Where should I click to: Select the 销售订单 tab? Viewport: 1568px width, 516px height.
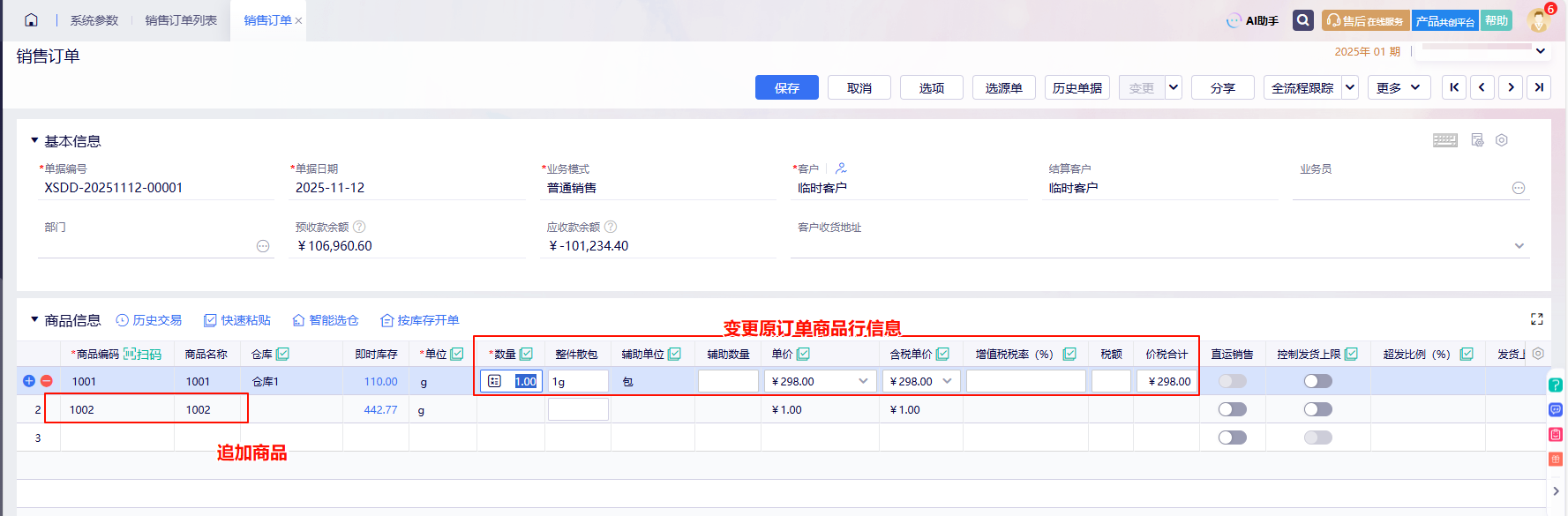(x=267, y=20)
